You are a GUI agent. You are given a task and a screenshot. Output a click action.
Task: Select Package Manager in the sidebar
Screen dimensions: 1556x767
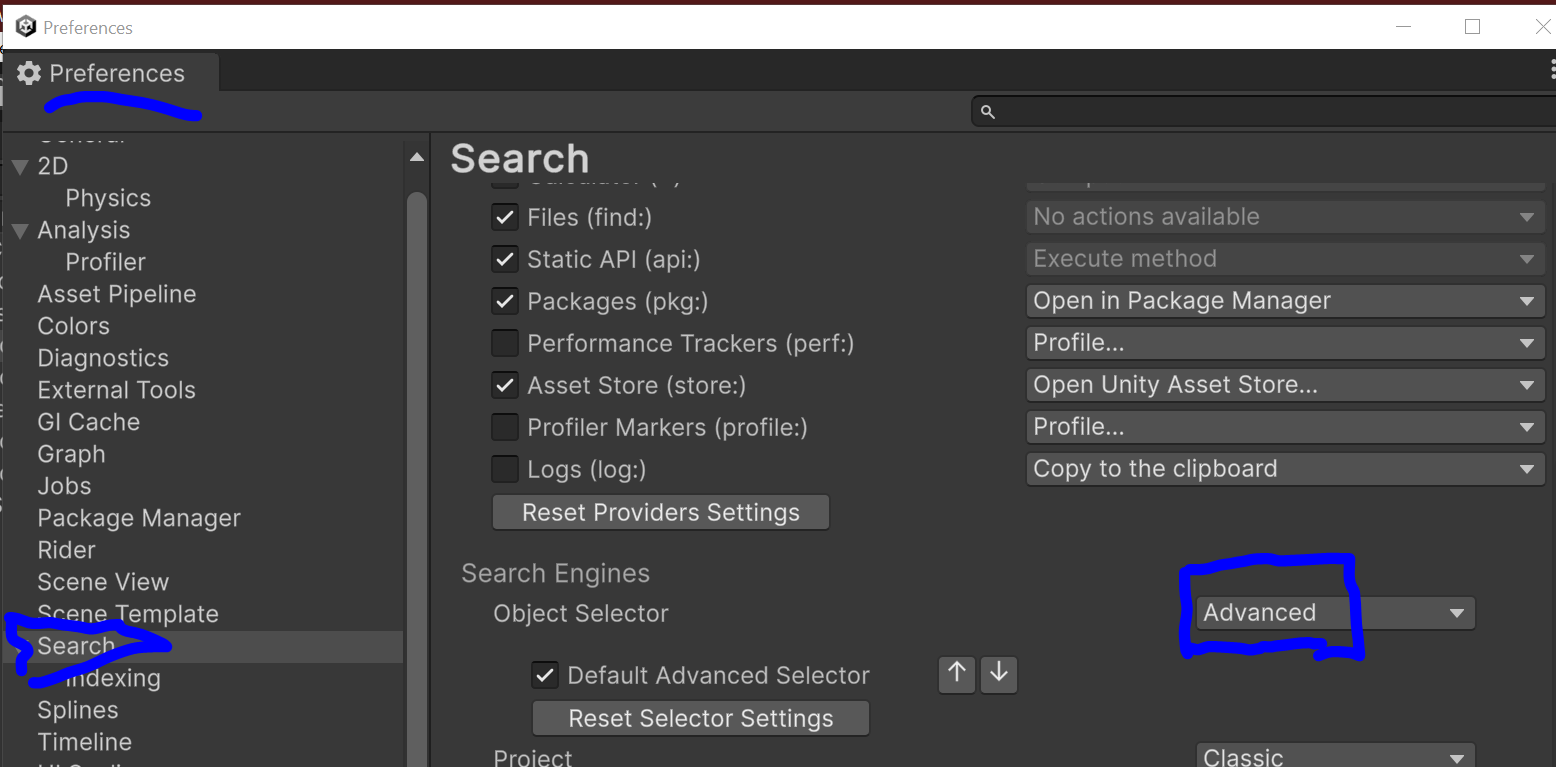(138, 518)
